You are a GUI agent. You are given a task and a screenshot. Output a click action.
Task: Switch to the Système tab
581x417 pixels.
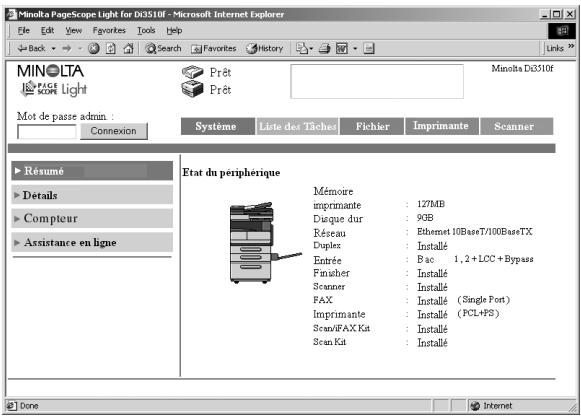[218, 126]
